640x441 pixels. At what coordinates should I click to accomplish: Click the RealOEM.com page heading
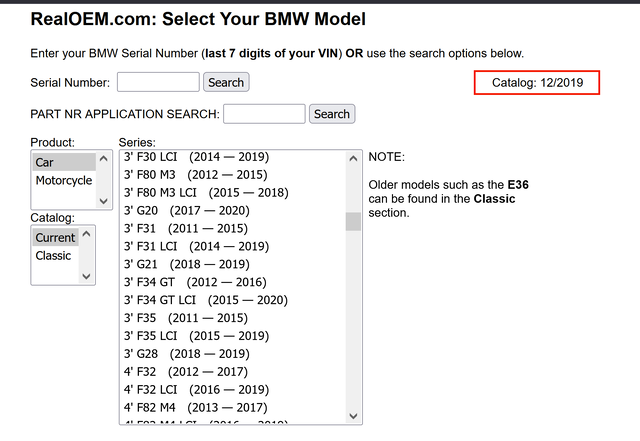(198, 19)
